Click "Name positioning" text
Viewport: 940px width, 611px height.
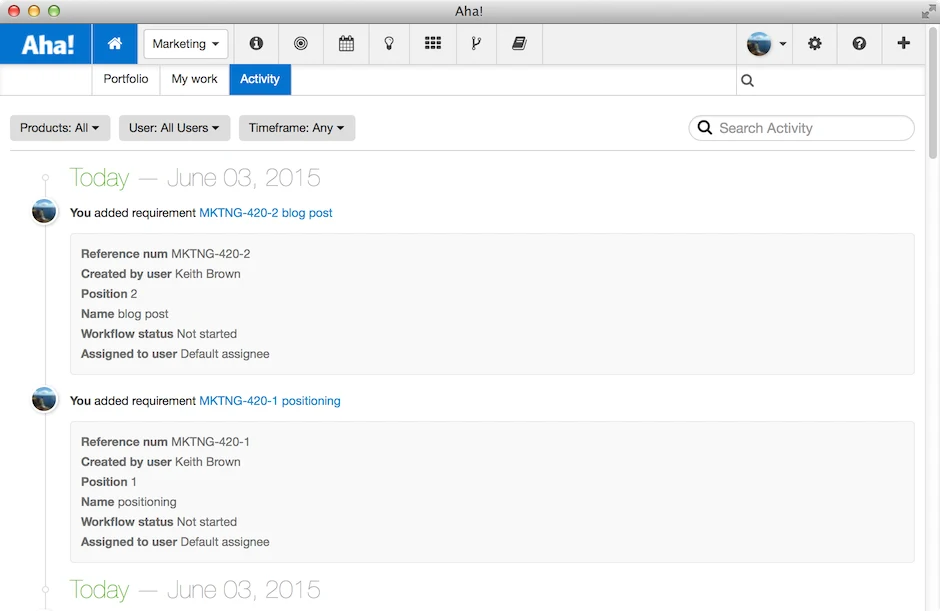[129, 502]
